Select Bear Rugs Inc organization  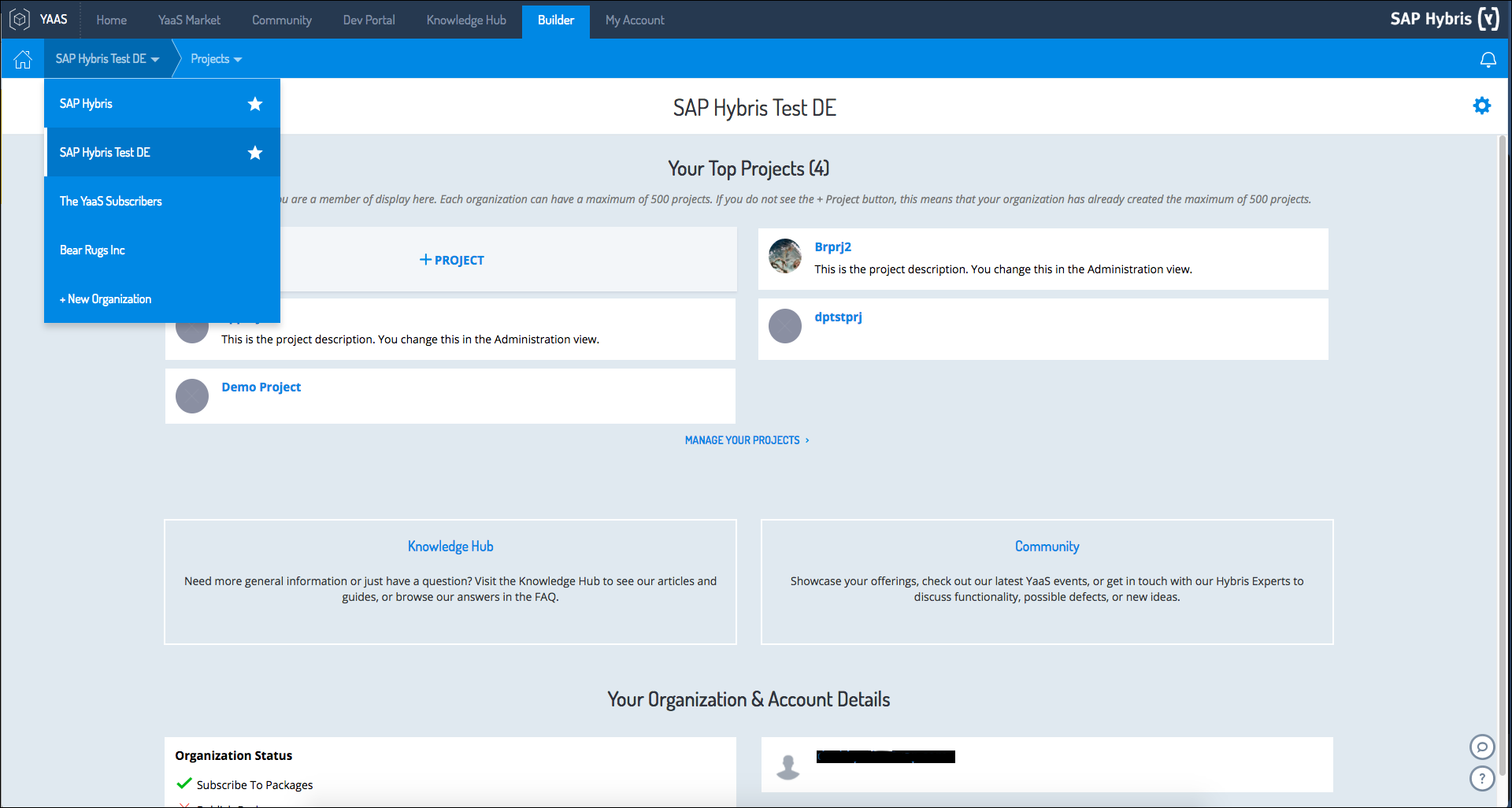coord(92,250)
